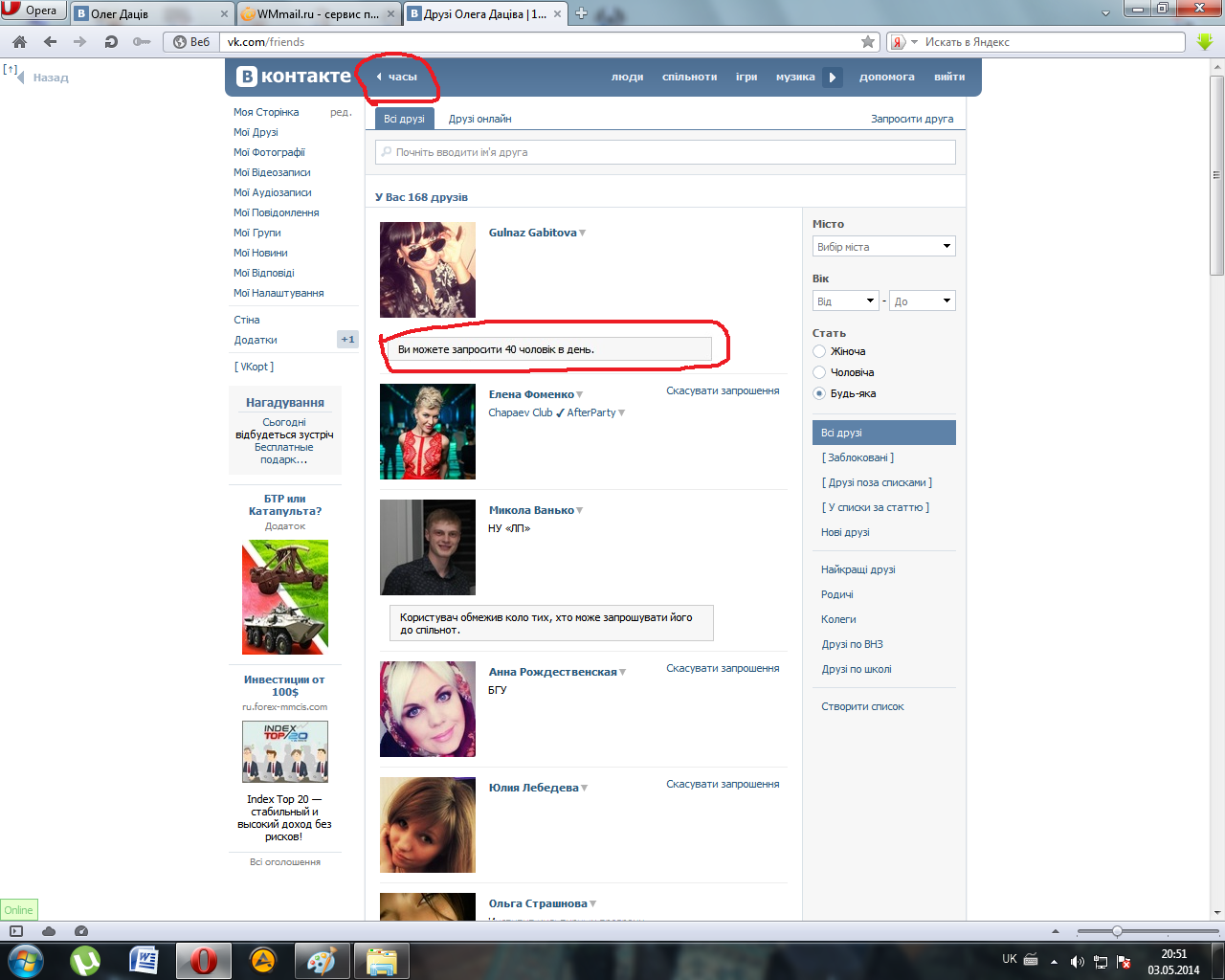
Task: Navigate back with the browser back arrow
Action: (x=50, y=42)
